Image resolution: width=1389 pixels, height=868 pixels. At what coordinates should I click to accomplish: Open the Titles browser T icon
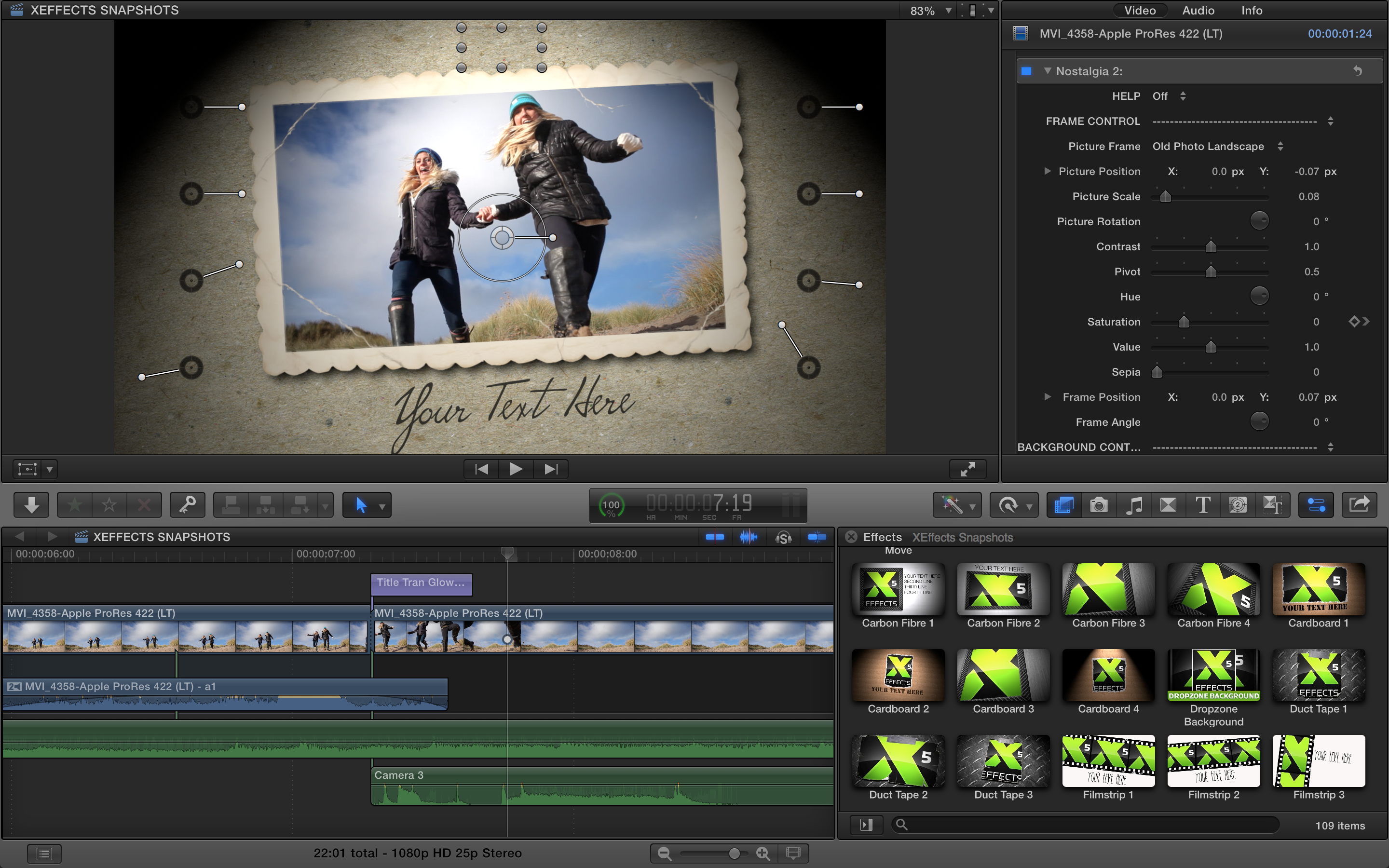click(1203, 505)
